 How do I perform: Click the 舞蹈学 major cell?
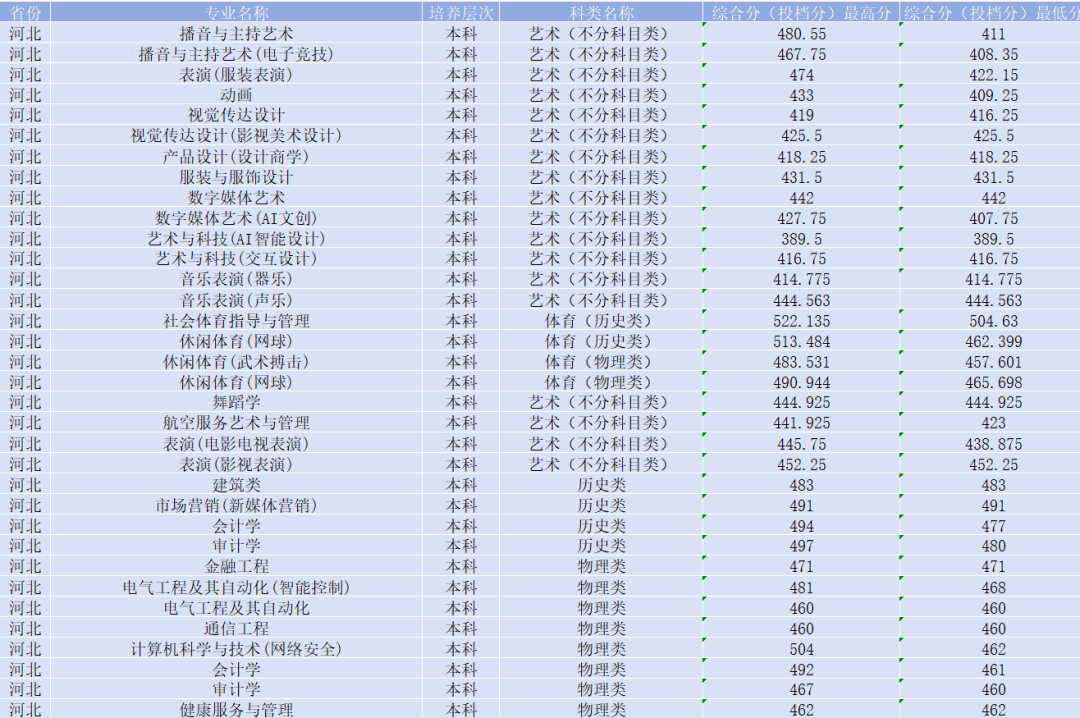point(236,402)
